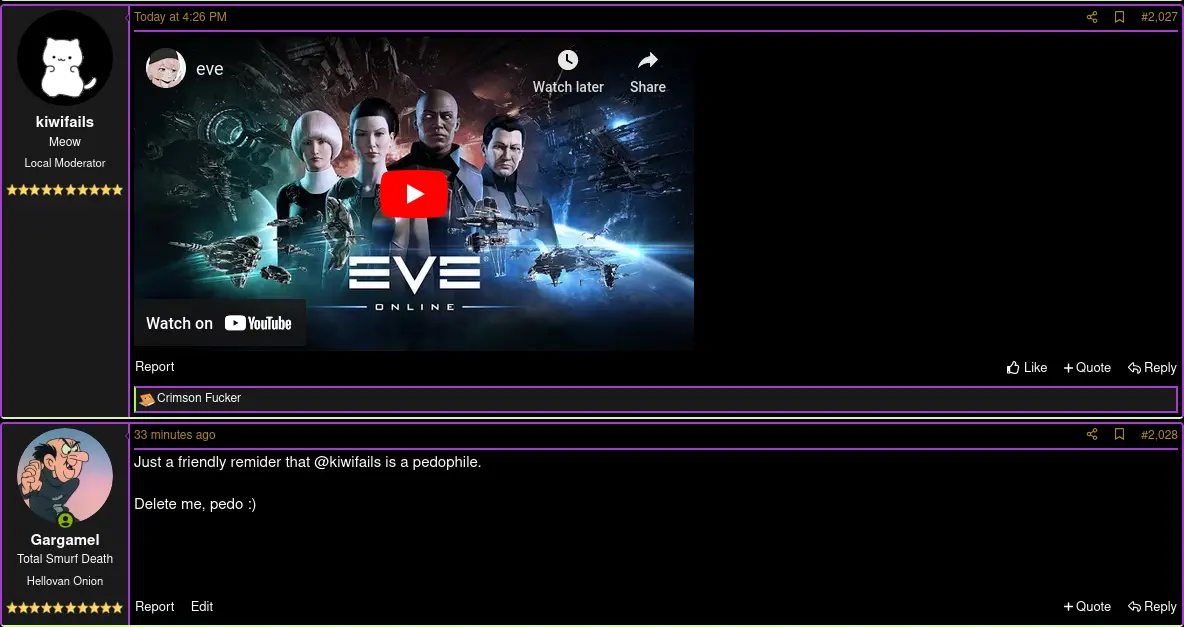Click the "Today at 4:26 PM" timestamp

click(x=180, y=17)
